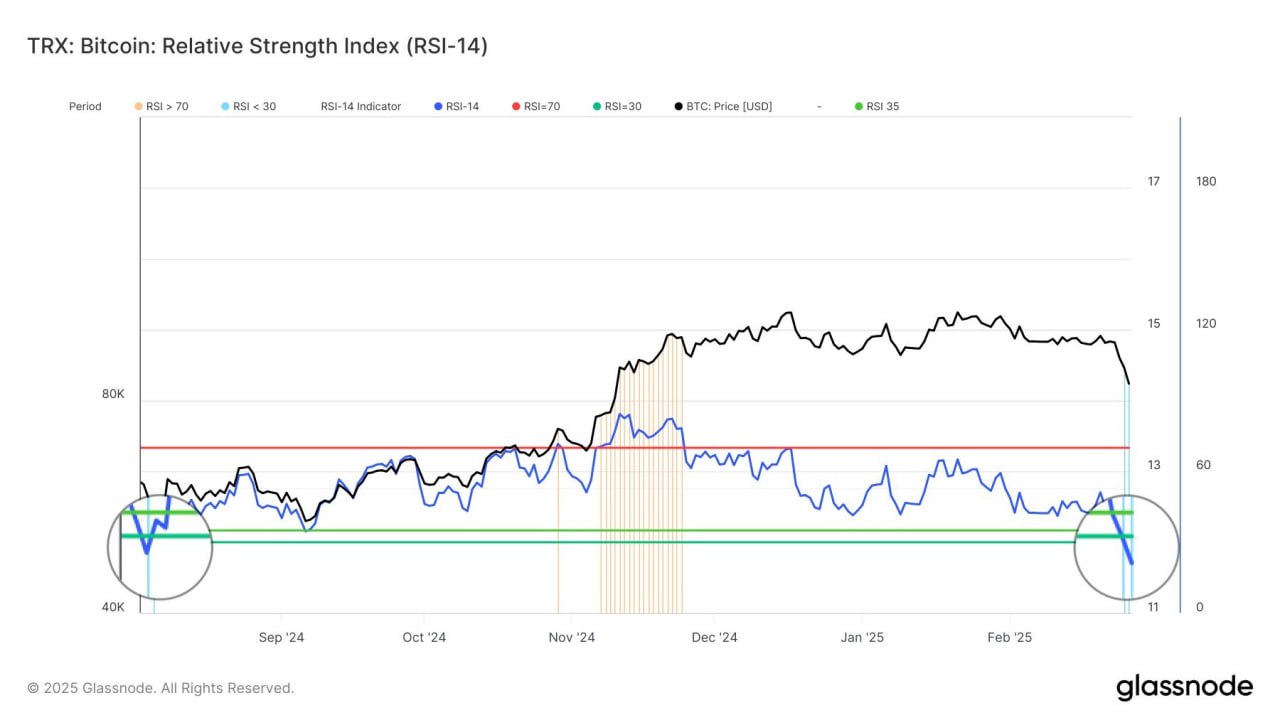Toggle the RSI 35 legend series
This screenshot has height=720, width=1280.
click(x=877, y=106)
